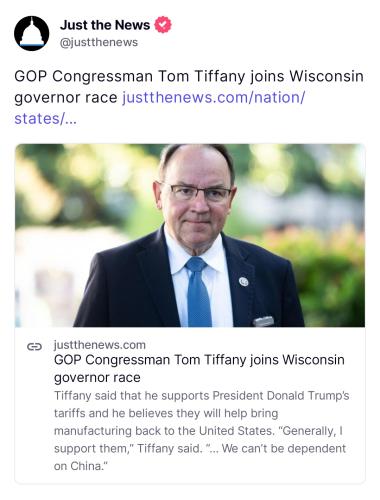Select the post text "GOP Congressman Tom Tiffany"

coord(129,76)
